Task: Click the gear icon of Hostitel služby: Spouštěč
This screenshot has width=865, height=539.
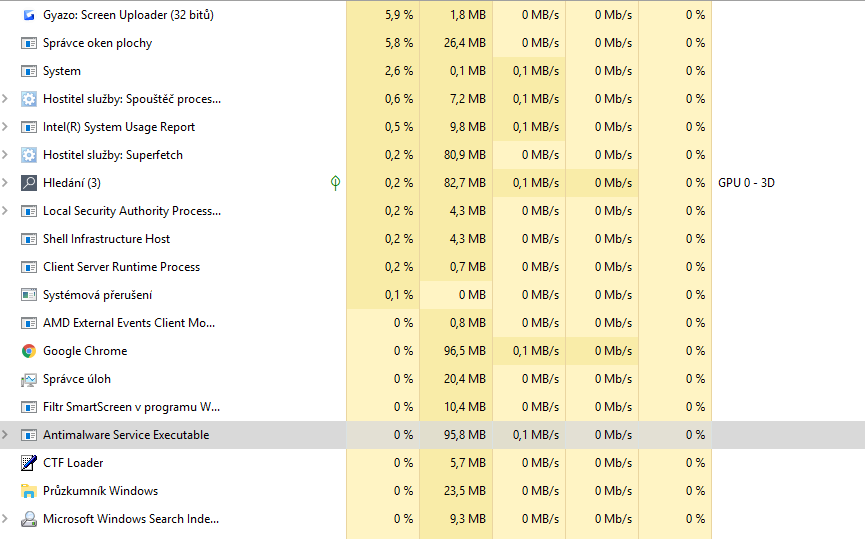Action: (x=29, y=99)
